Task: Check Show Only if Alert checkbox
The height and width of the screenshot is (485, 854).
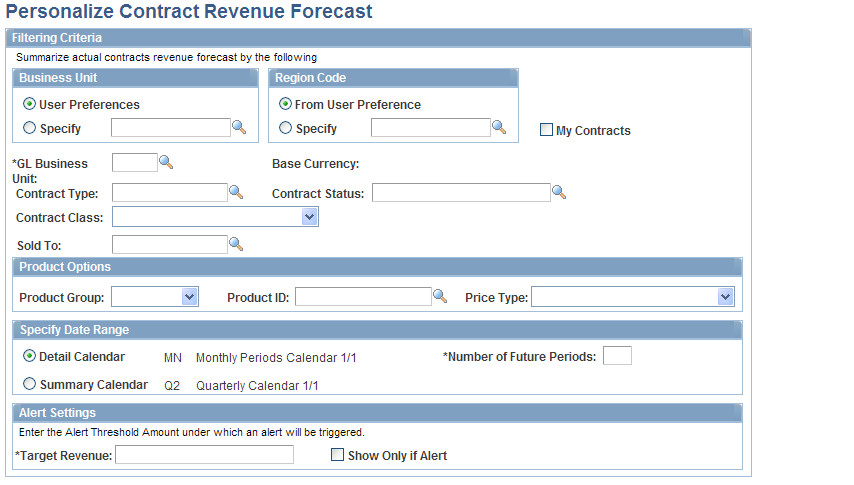Action: (x=338, y=454)
